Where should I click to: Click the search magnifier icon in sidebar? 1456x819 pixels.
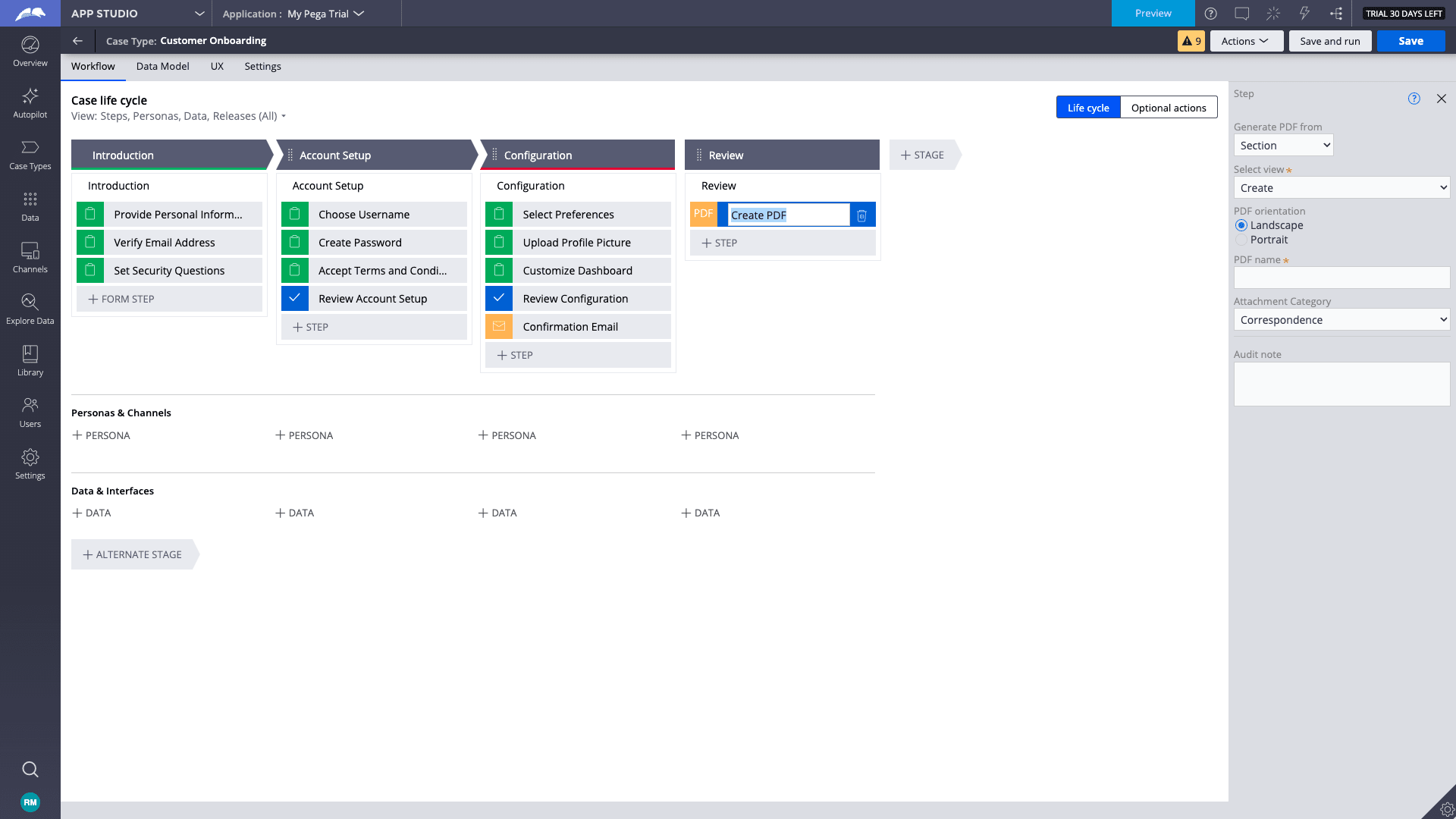[30, 770]
